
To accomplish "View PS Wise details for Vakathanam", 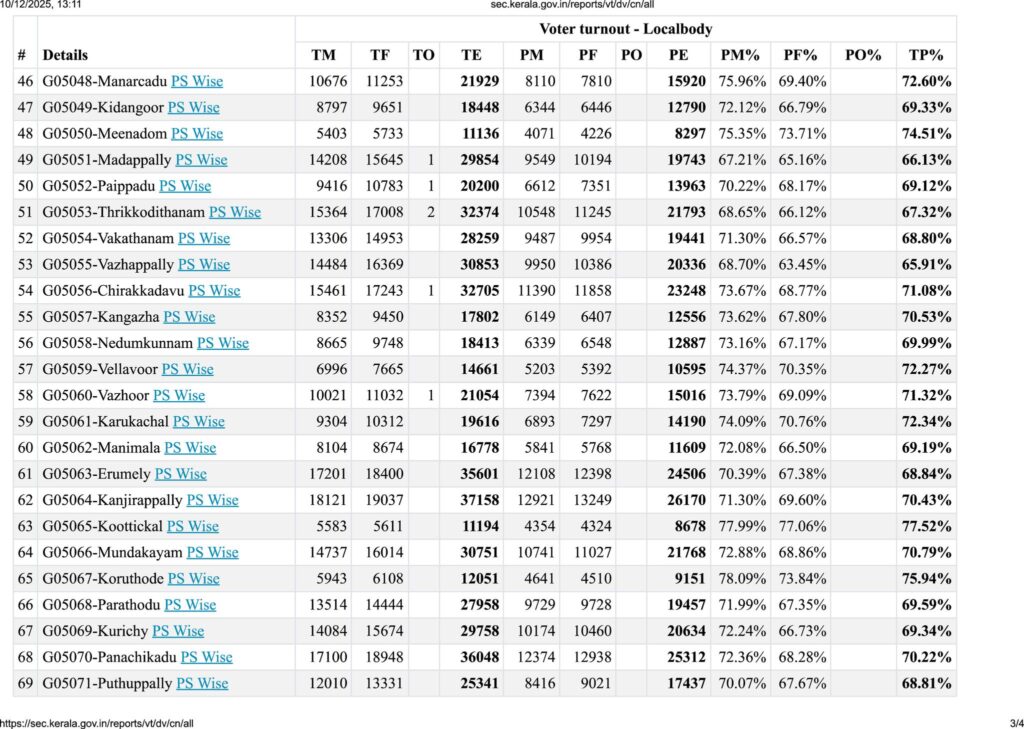I will (204, 238).
